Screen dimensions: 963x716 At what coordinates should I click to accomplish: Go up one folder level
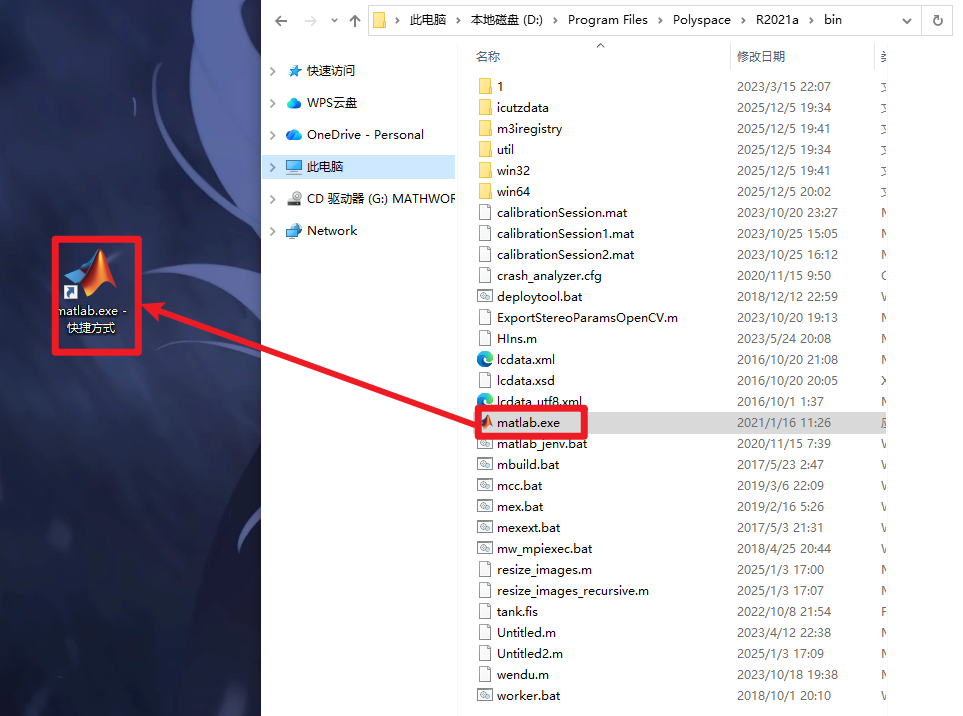point(355,21)
